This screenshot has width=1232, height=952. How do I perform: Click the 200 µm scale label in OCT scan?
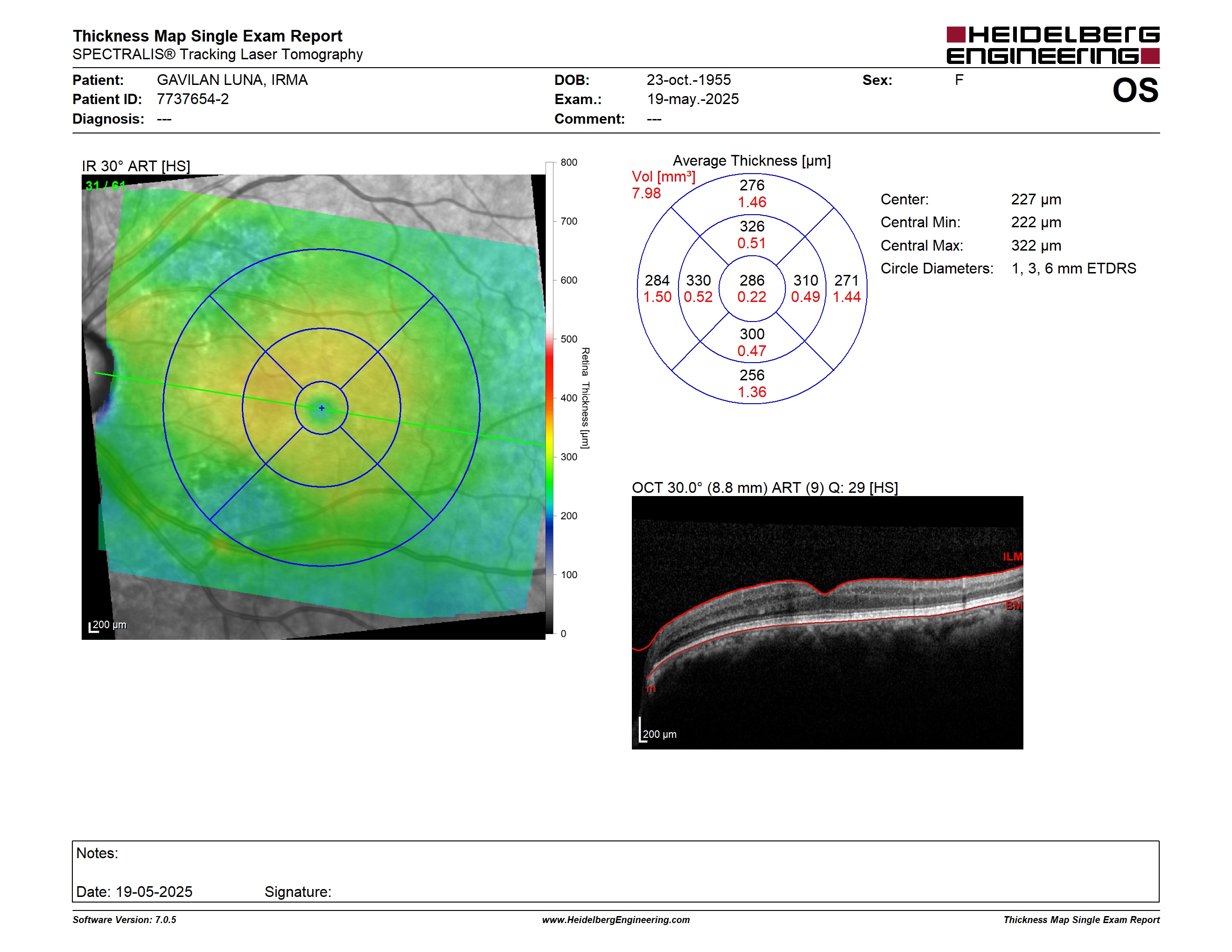point(659,735)
